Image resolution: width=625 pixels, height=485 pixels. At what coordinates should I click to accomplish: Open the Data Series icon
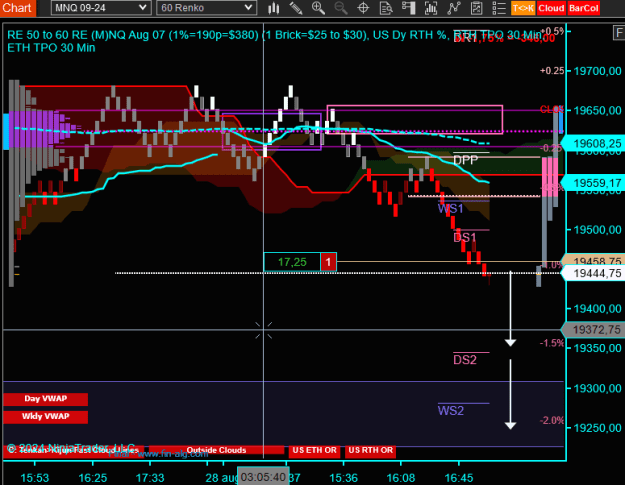(x=431, y=8)
